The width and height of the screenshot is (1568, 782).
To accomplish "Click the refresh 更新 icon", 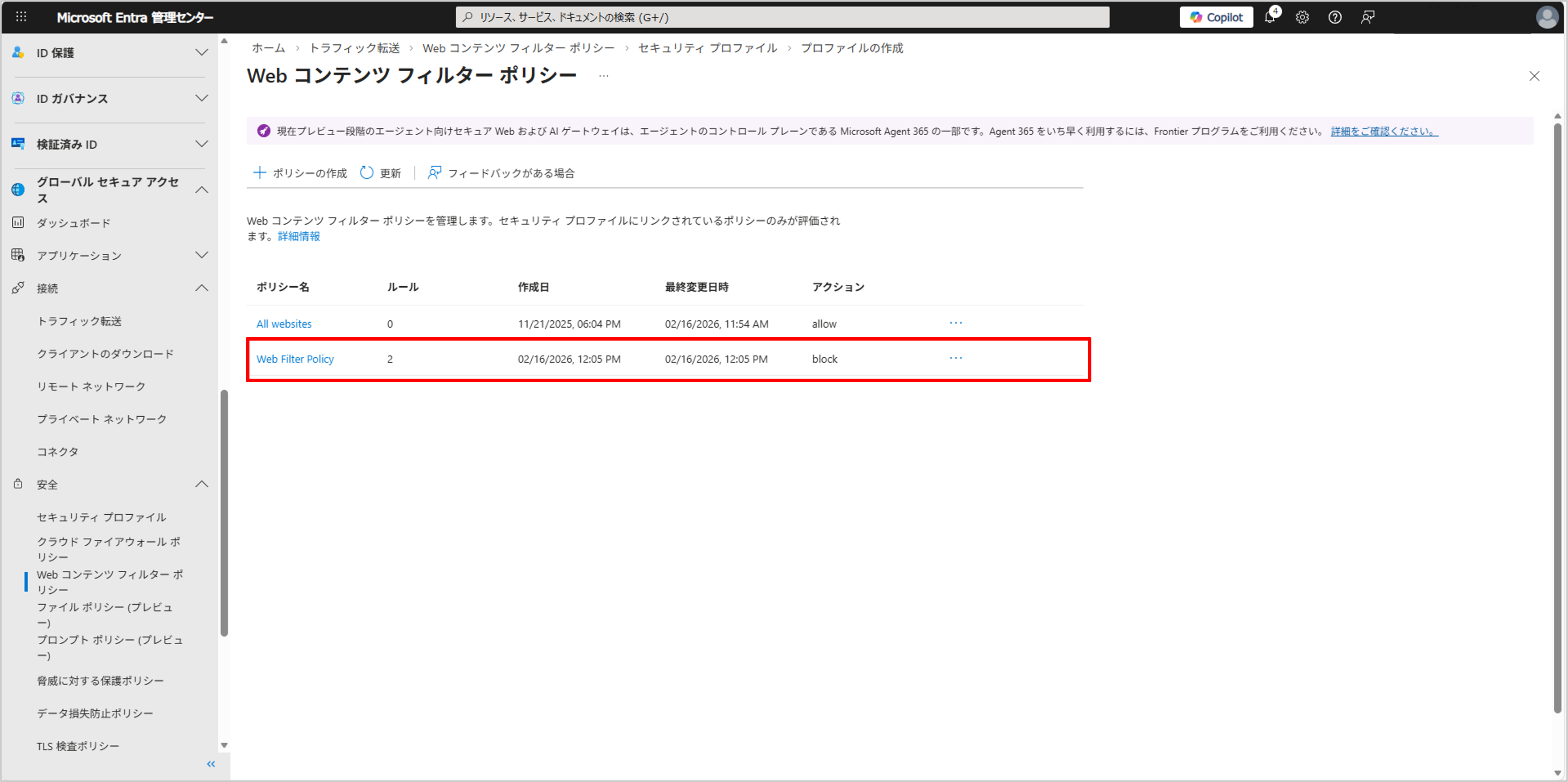I will click(366, 173).
